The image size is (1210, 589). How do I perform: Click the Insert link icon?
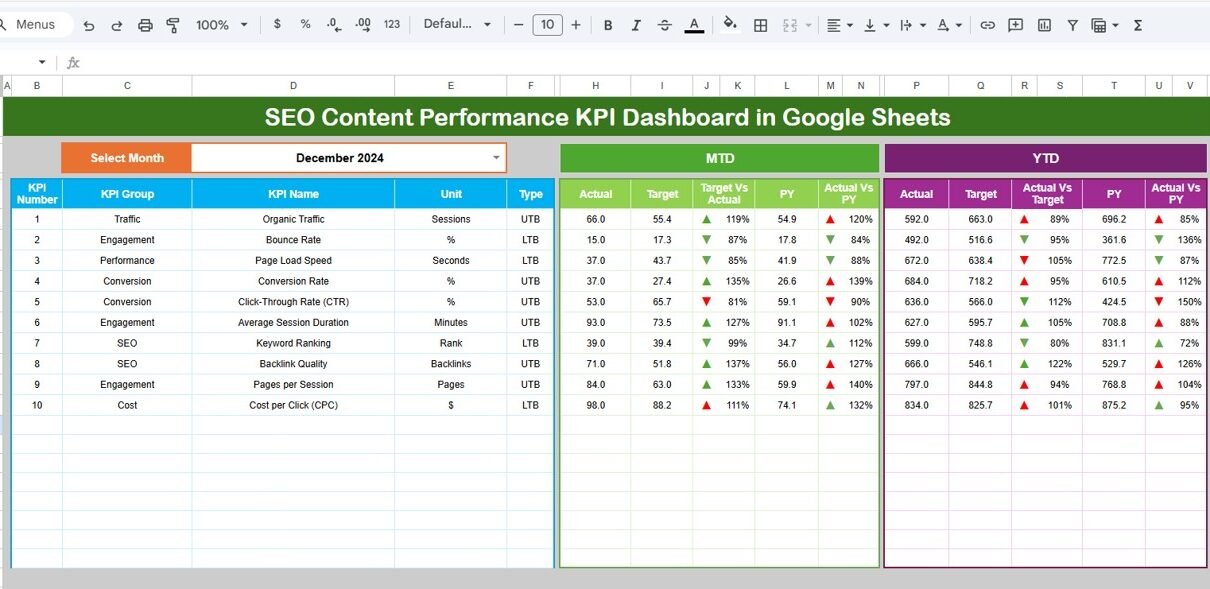click(987, 25)
